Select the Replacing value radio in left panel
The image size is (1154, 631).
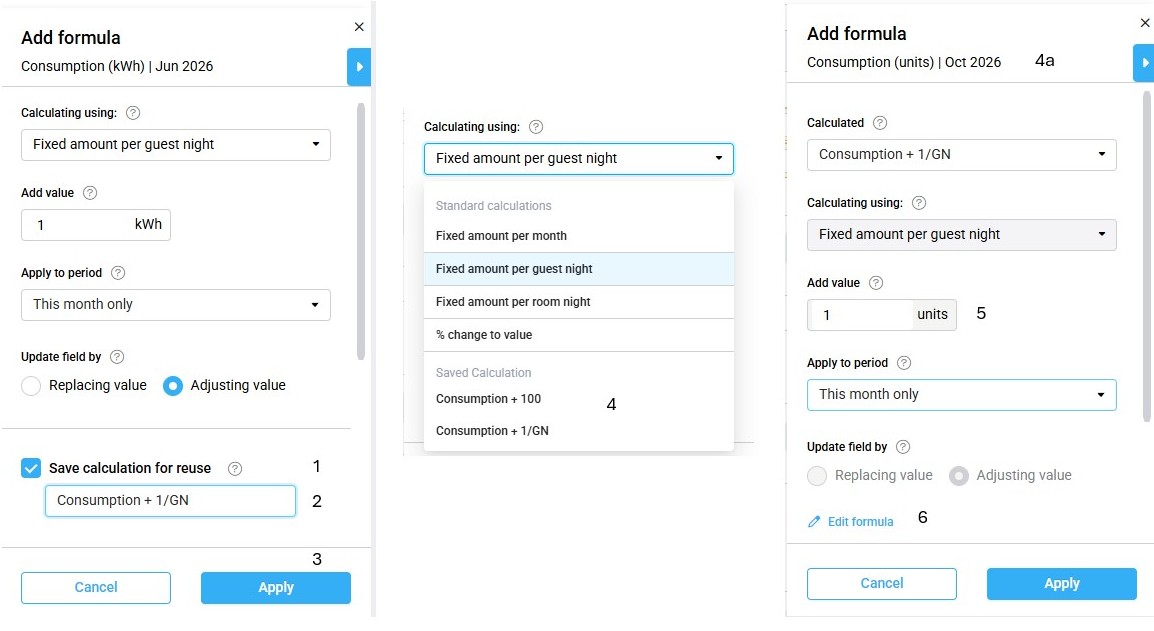[x=31, y=386]
